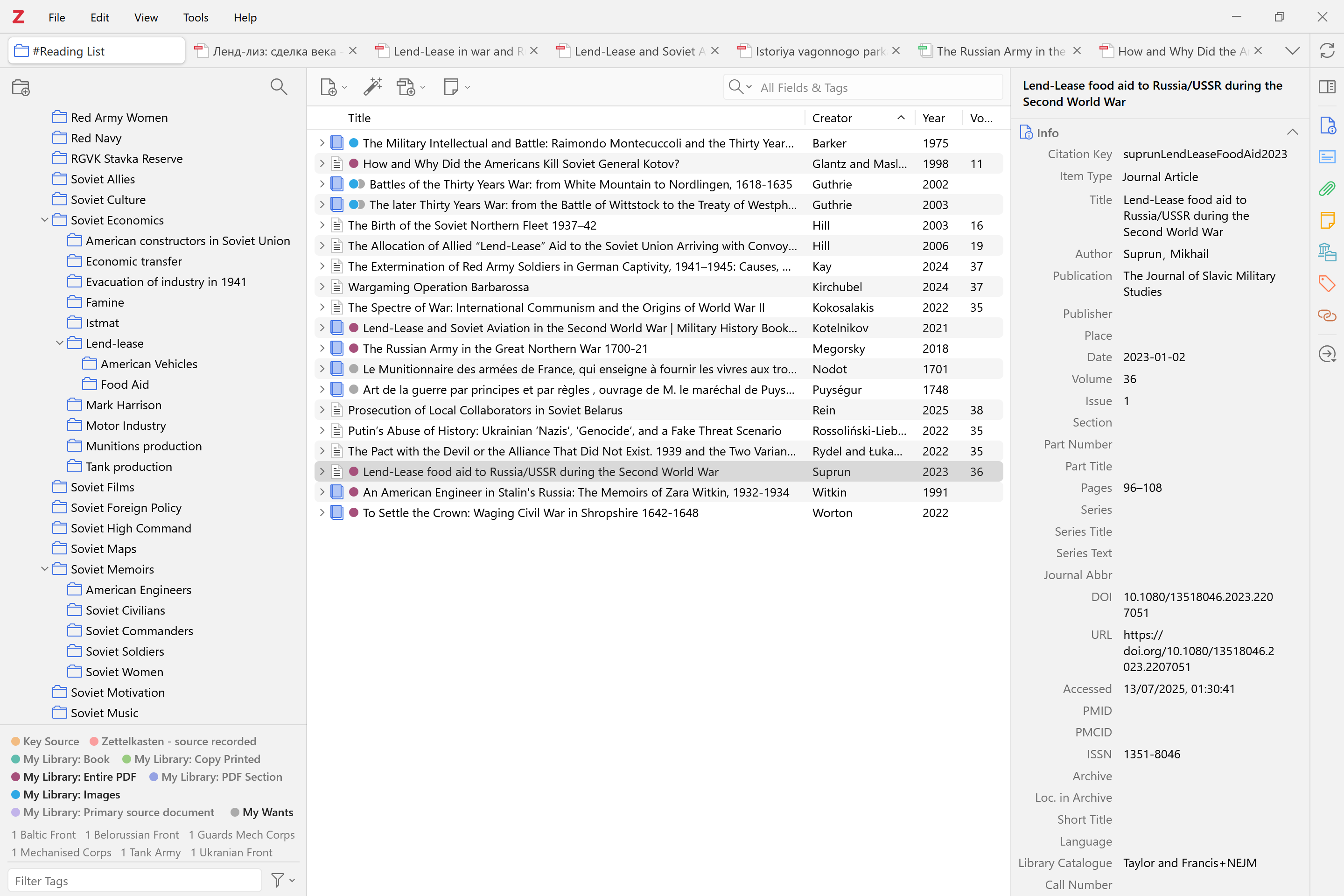
Task: Click the New Collection icon
Action: coord(21,87)
